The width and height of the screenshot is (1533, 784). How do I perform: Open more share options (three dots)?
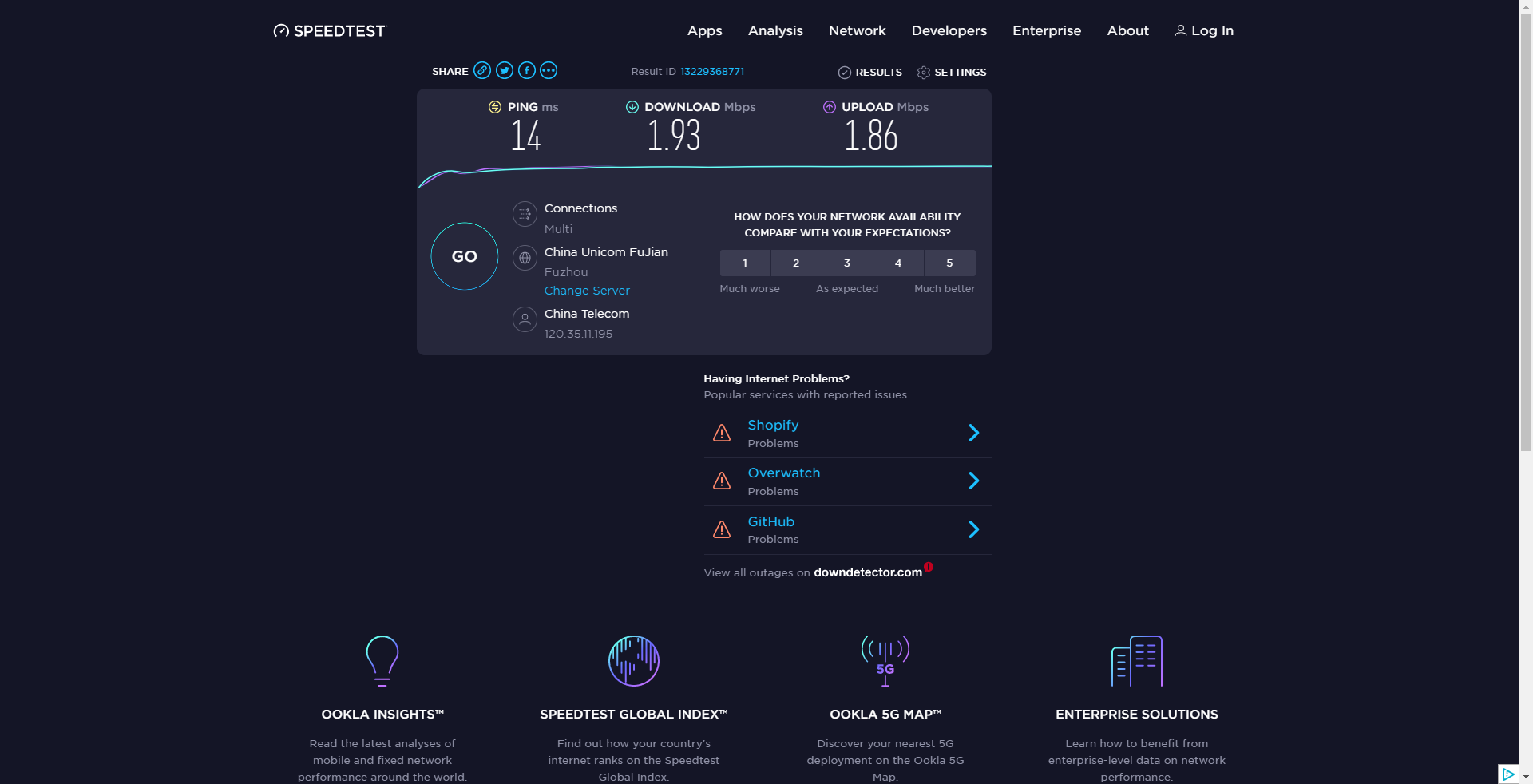coord(549,70)
